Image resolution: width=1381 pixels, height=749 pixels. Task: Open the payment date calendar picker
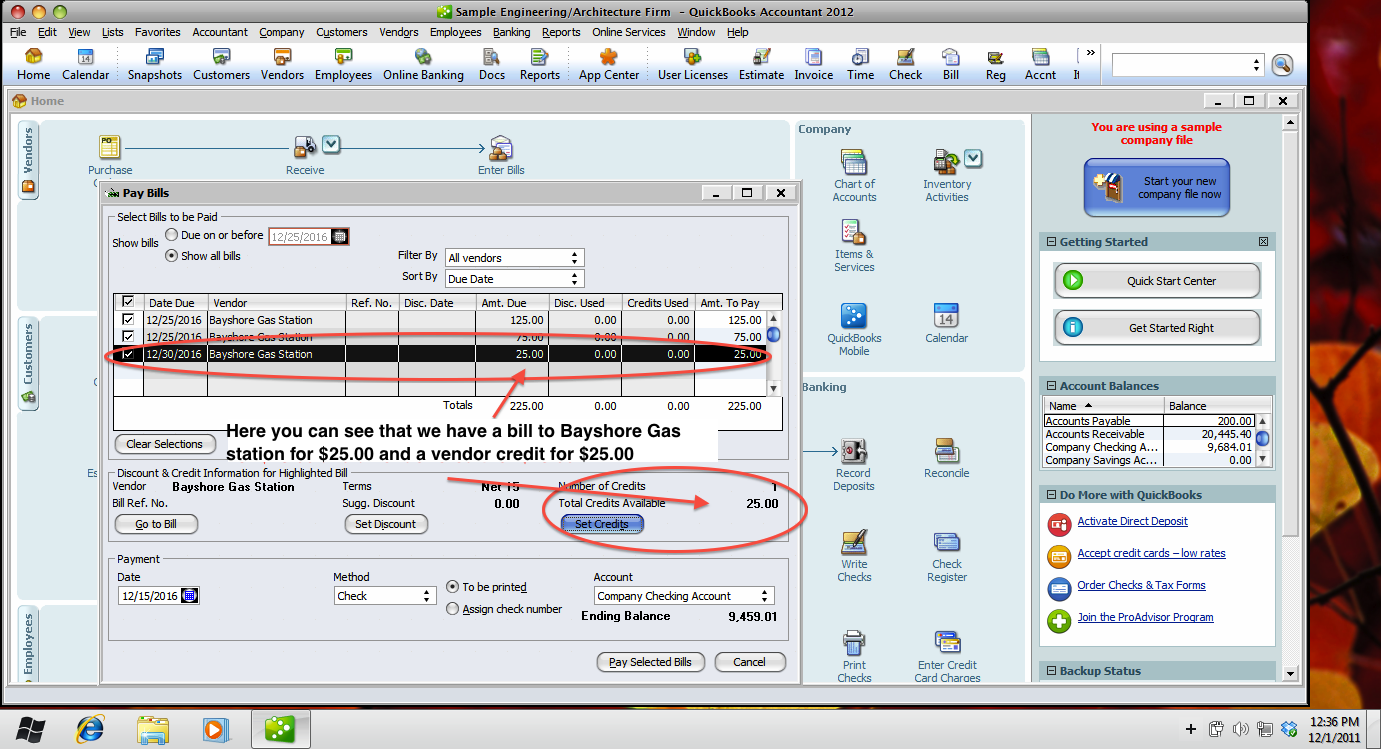pyautogui.click(x=190, y=596)
